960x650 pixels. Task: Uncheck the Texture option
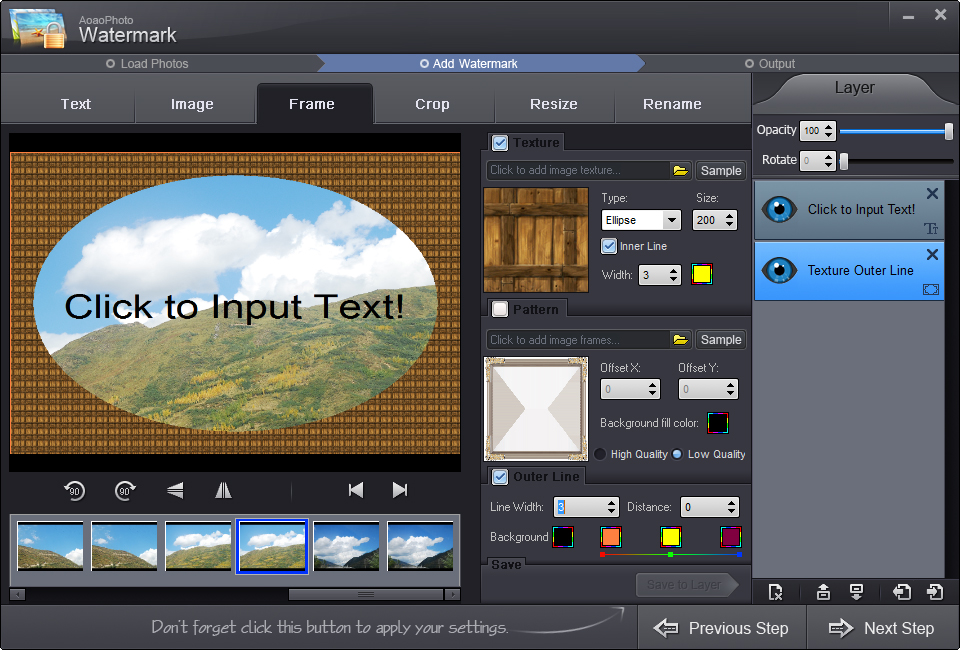499,142
